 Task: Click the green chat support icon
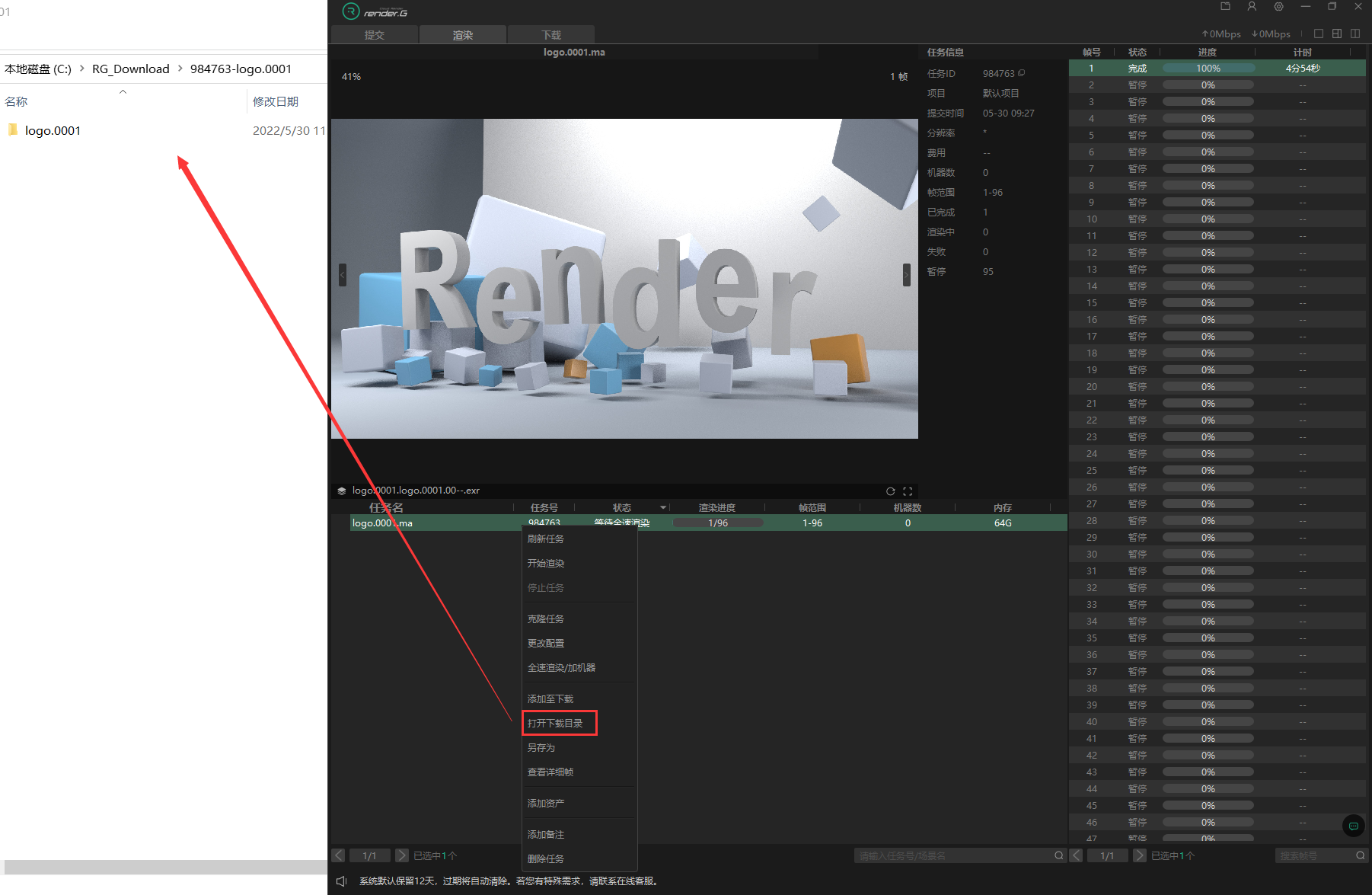tap(1353, 826)
